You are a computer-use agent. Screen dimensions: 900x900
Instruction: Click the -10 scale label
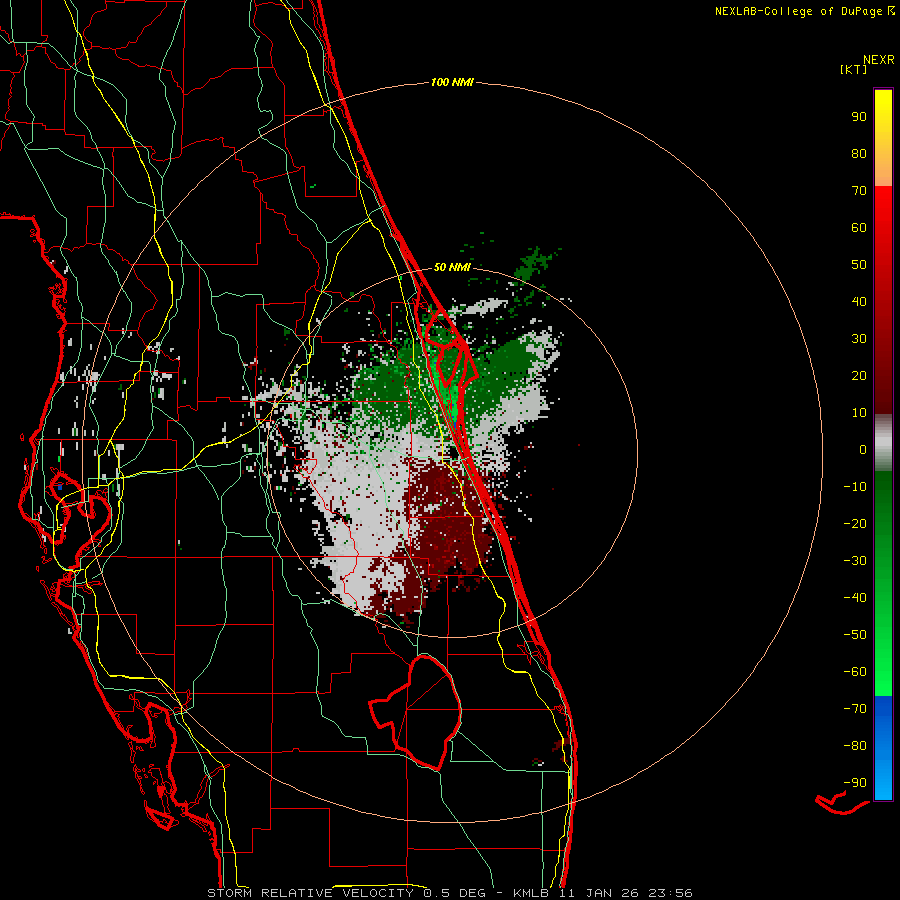[855, 487]
